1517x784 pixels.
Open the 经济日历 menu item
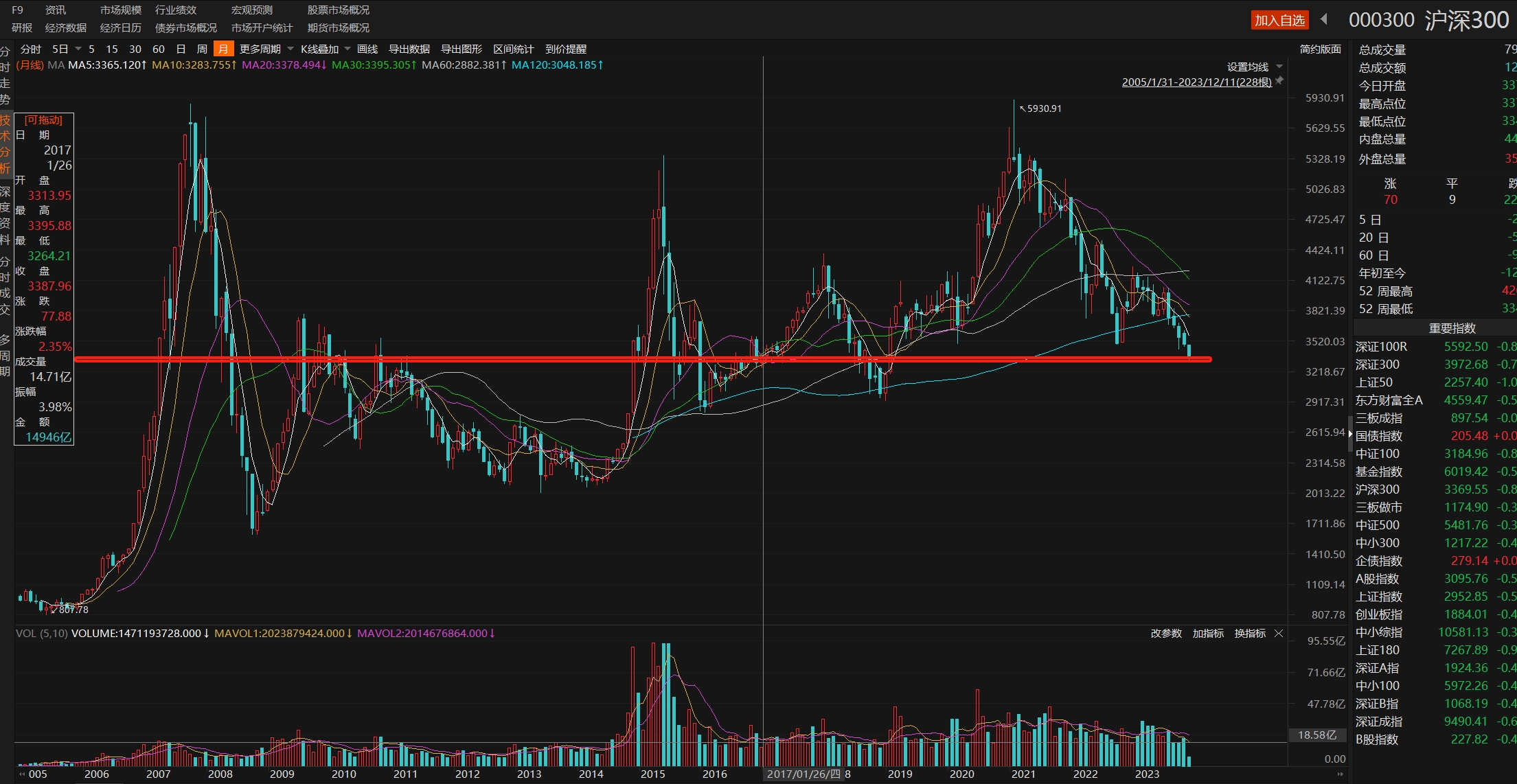click(120, 27)
